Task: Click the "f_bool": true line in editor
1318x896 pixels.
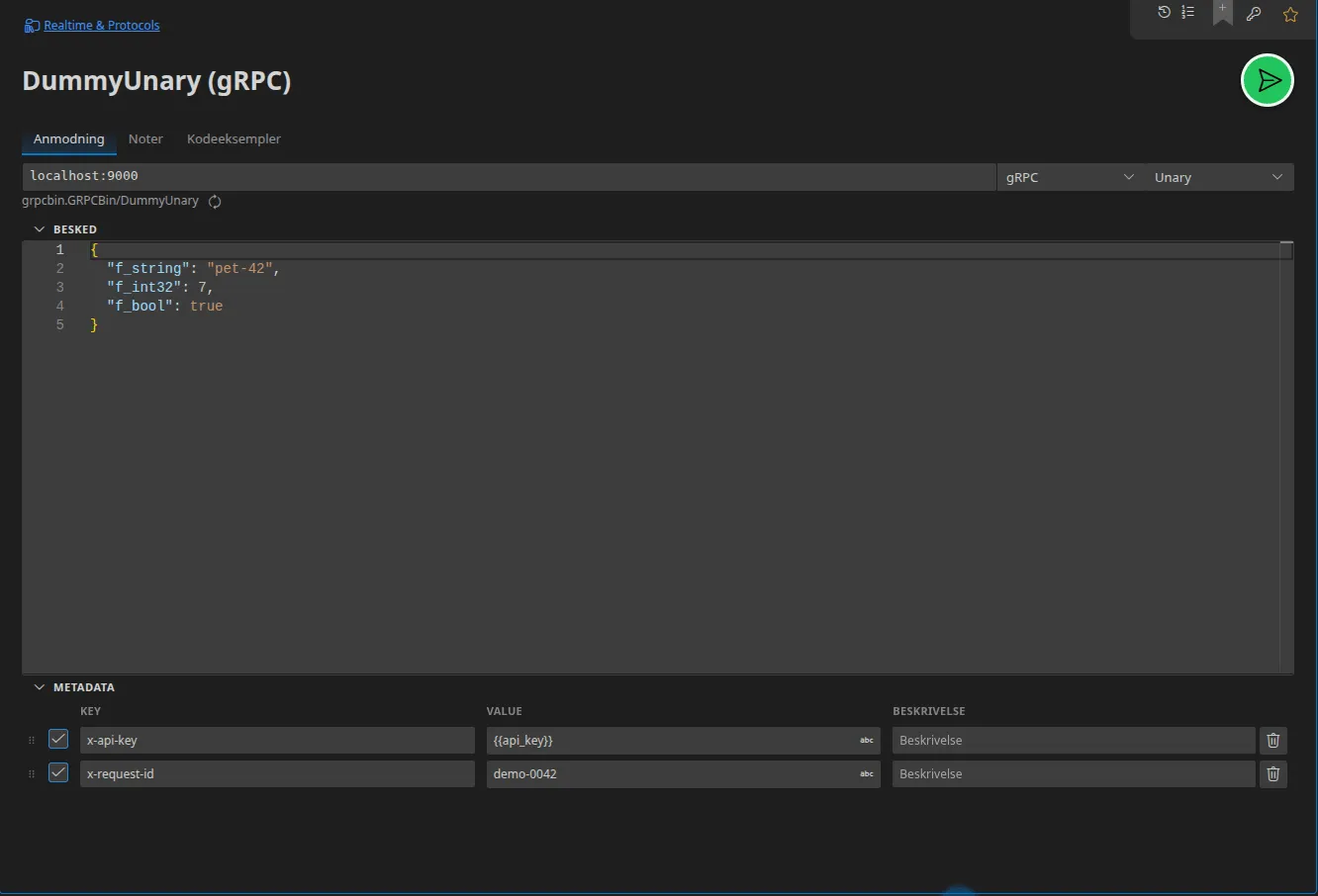Action: pos(164,307)
